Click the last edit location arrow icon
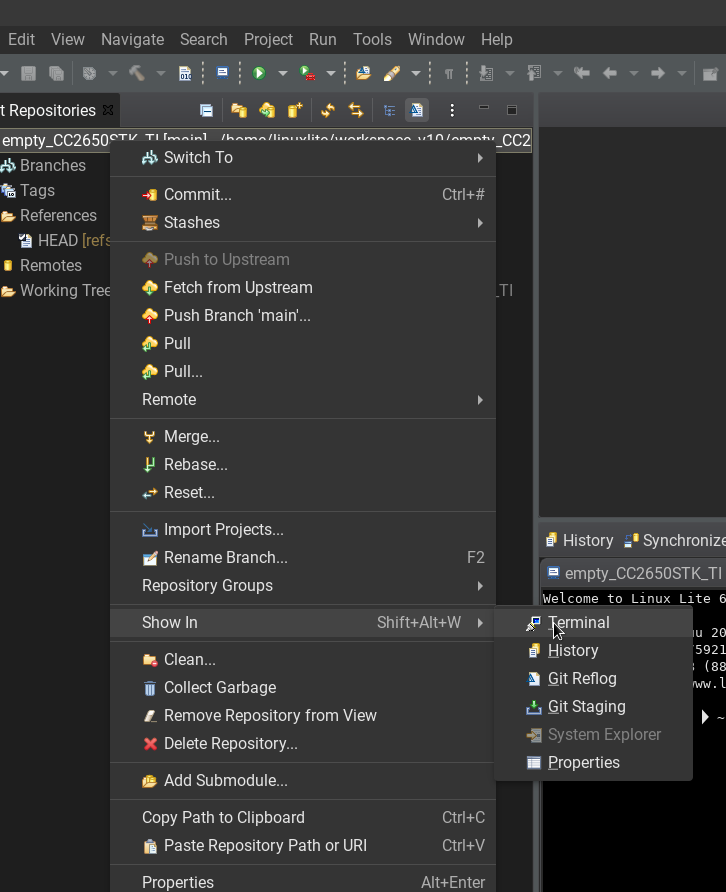726x892 pixels. coord(581,73)
